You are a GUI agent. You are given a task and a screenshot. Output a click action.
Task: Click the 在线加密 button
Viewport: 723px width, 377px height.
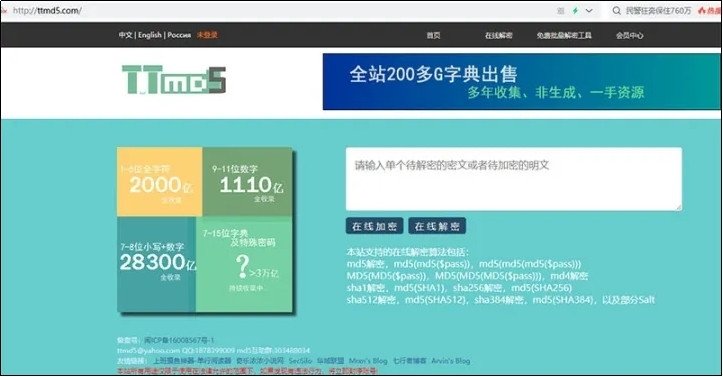pos(374,226)
